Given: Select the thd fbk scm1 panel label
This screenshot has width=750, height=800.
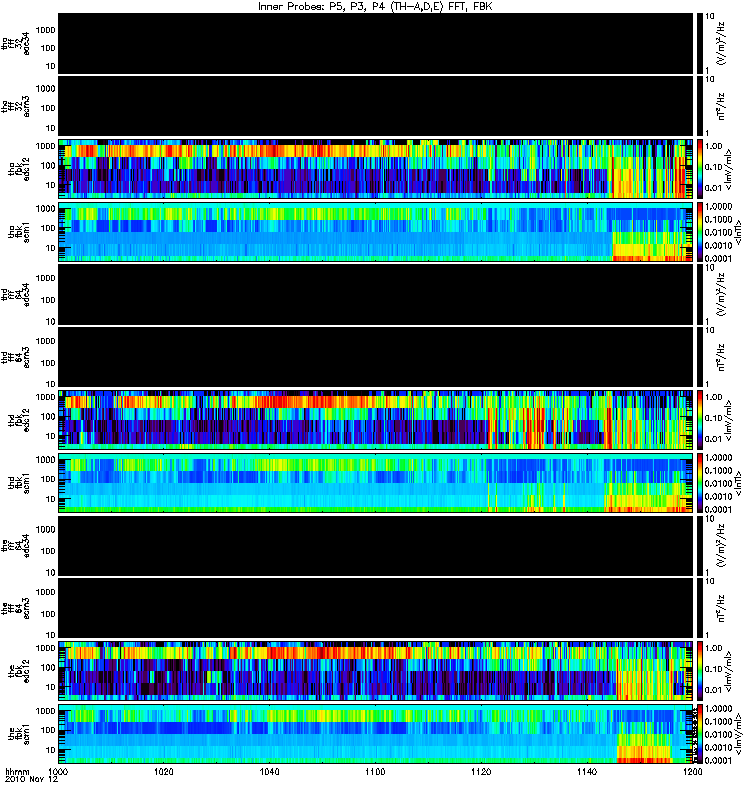Looking at the screenshot, I should (19, 483).
